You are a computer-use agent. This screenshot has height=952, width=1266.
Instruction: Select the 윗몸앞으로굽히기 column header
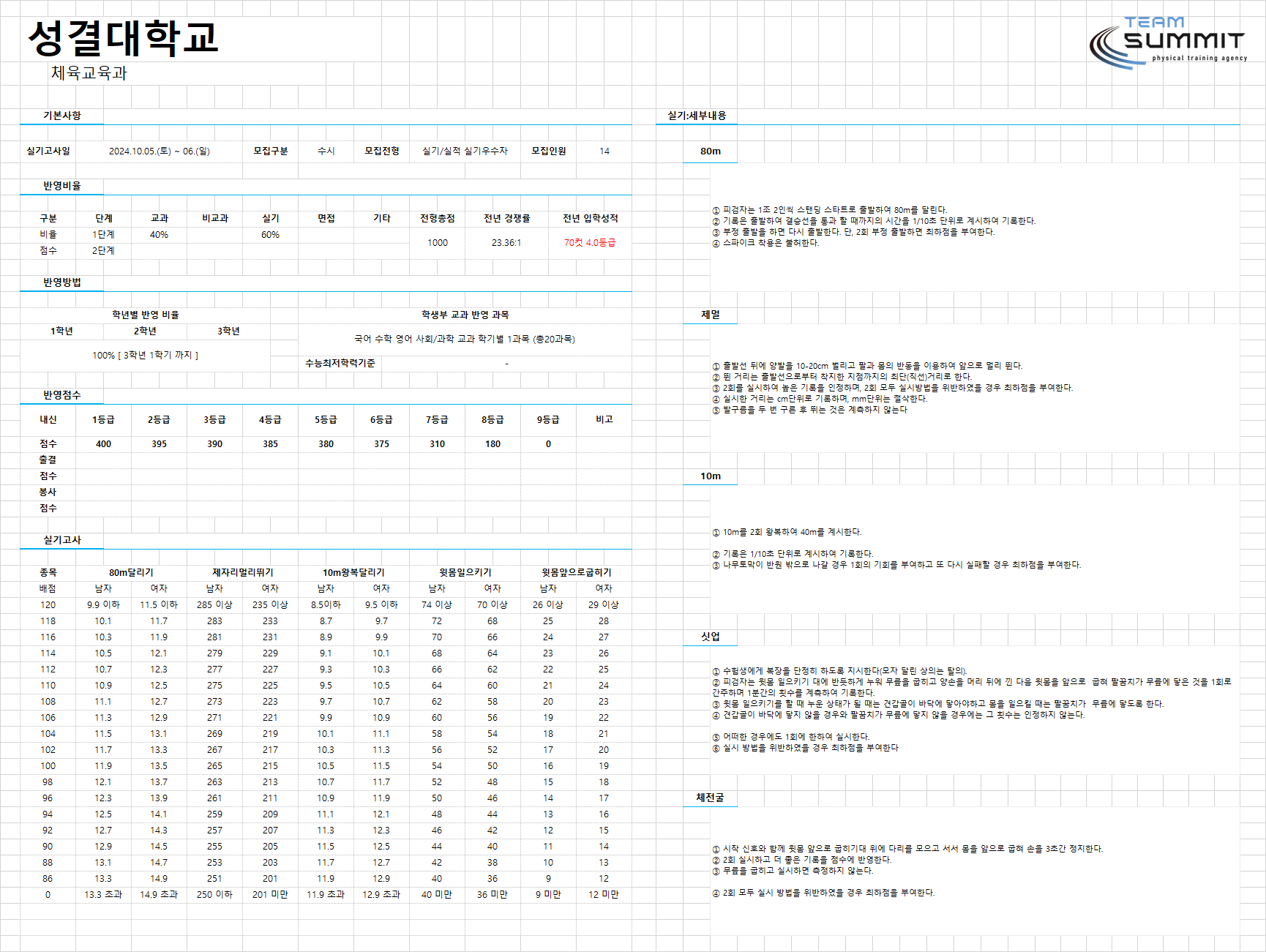[576, 572]
